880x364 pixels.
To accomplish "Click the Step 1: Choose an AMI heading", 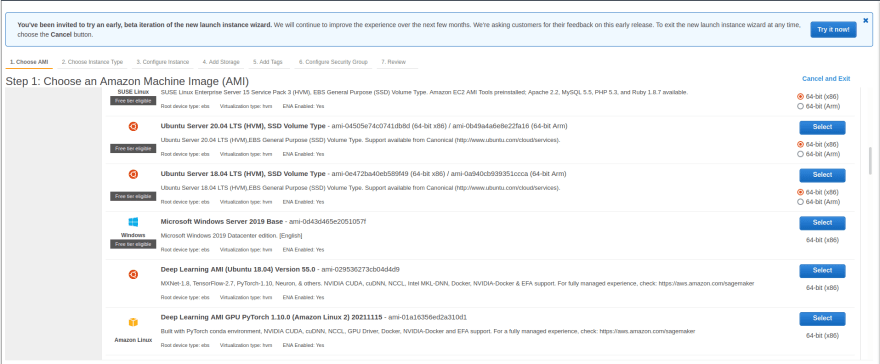I will 127,81.
